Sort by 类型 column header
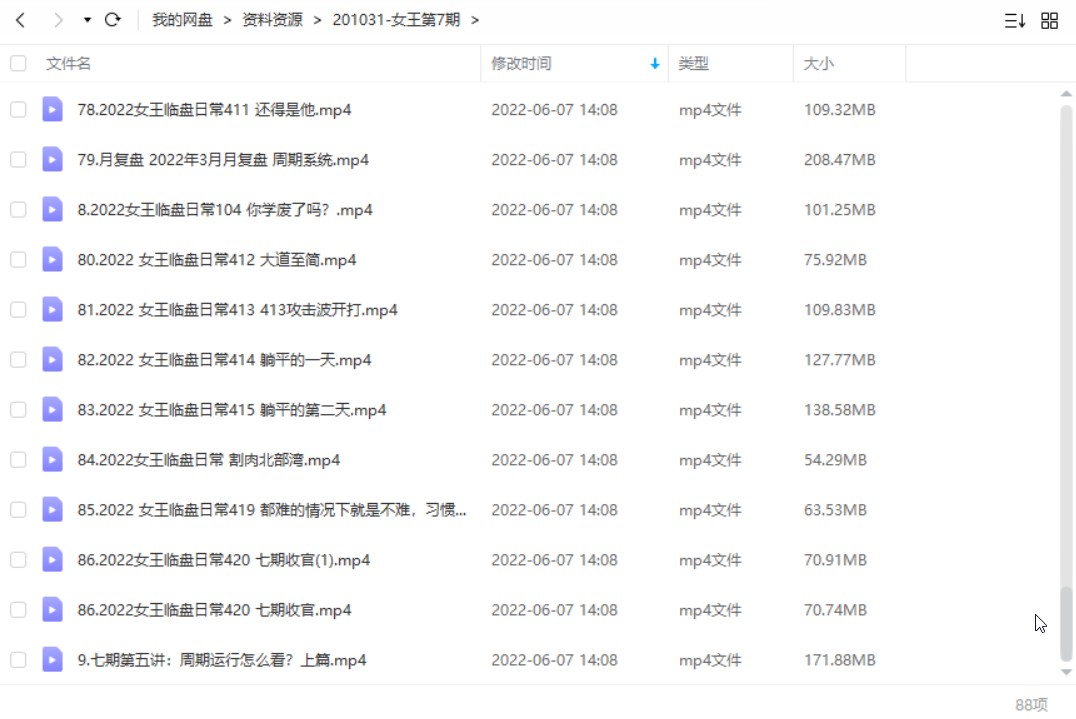This screenshot has height=719, width=1076. 693,63
